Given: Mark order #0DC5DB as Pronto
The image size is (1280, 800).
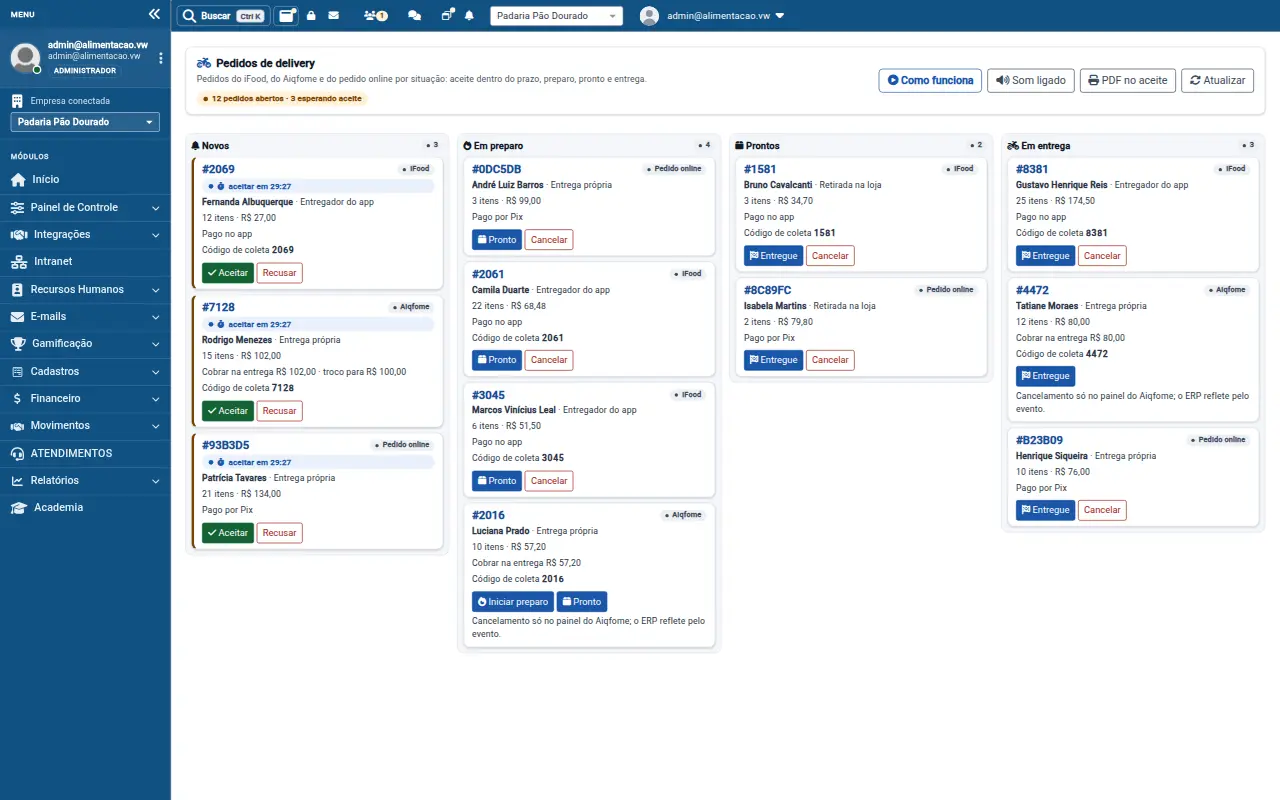Looking at the screenshot, I should (x=497, y=240).
